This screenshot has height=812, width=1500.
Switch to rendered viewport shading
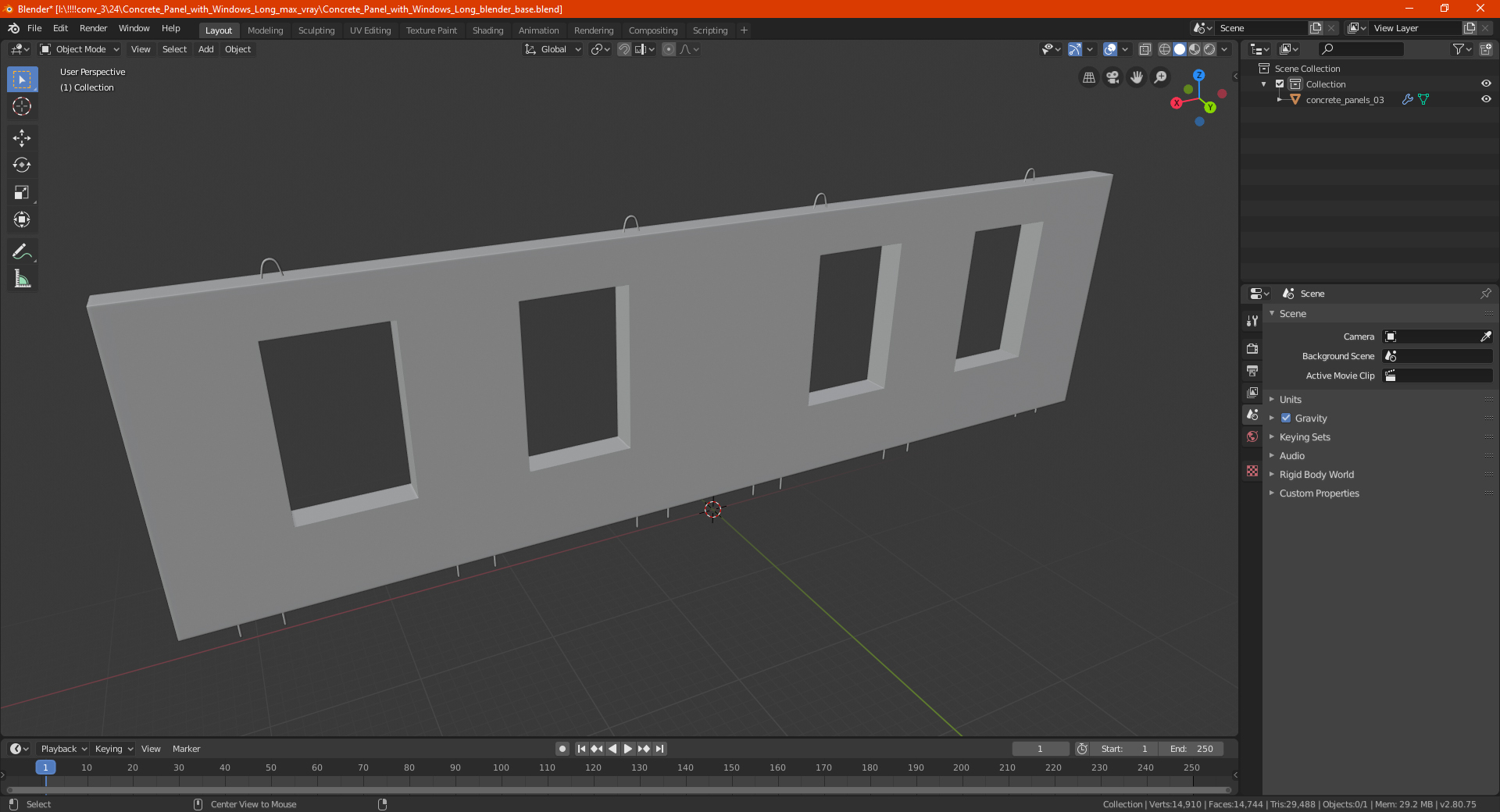point(1209,49)
